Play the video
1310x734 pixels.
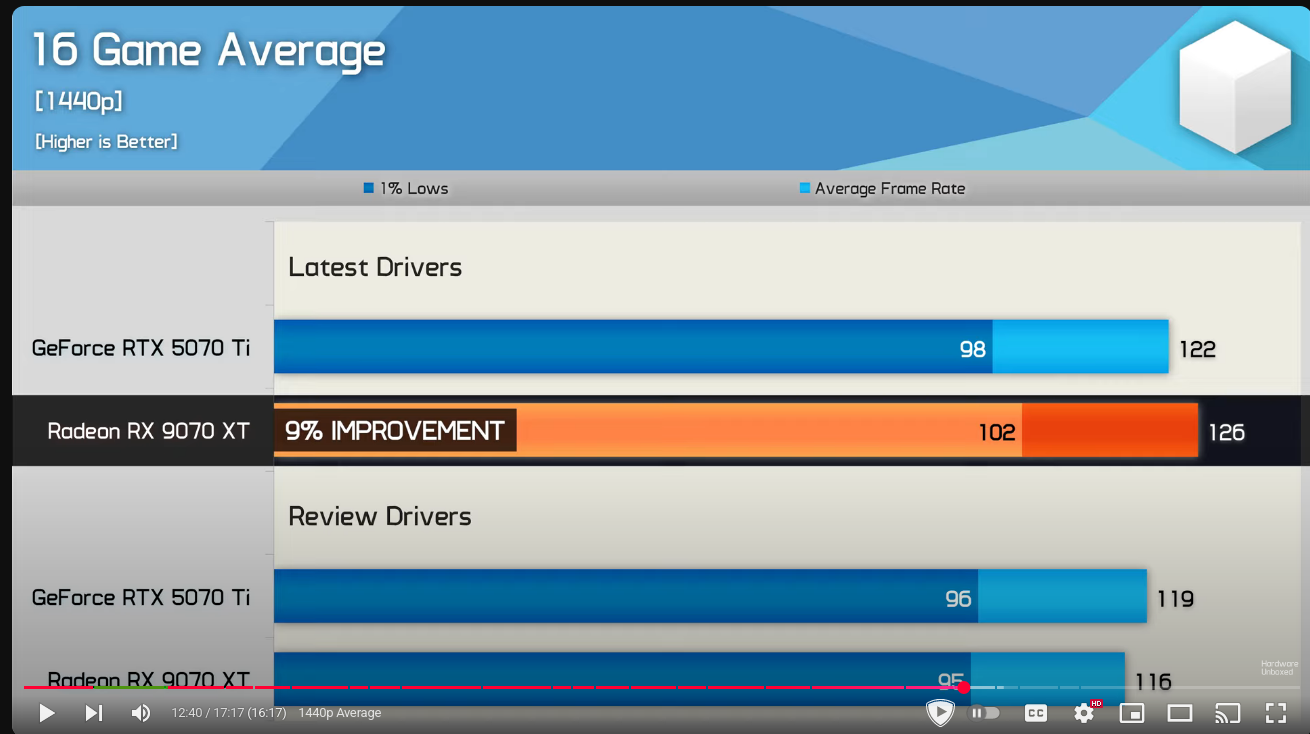tap(46, 713)
